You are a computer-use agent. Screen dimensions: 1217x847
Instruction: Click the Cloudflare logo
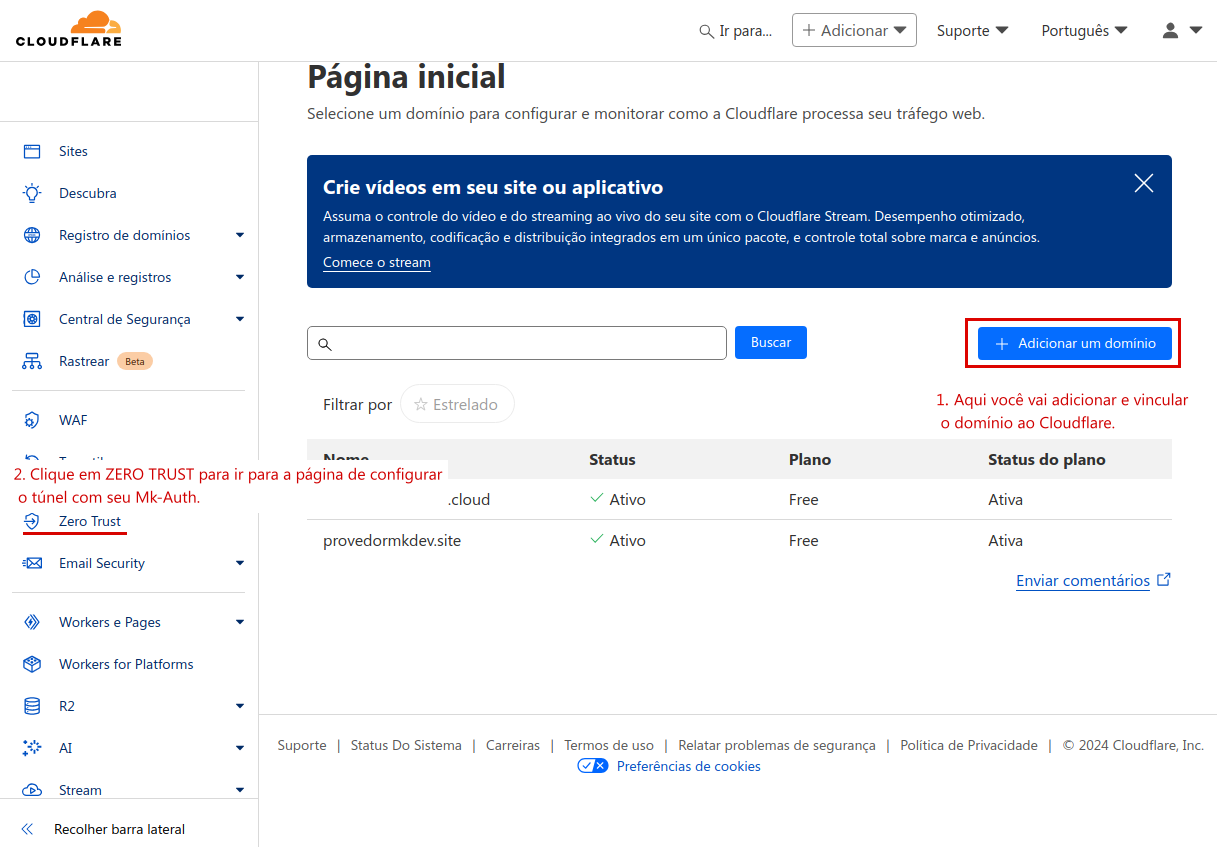click(68, 29)
